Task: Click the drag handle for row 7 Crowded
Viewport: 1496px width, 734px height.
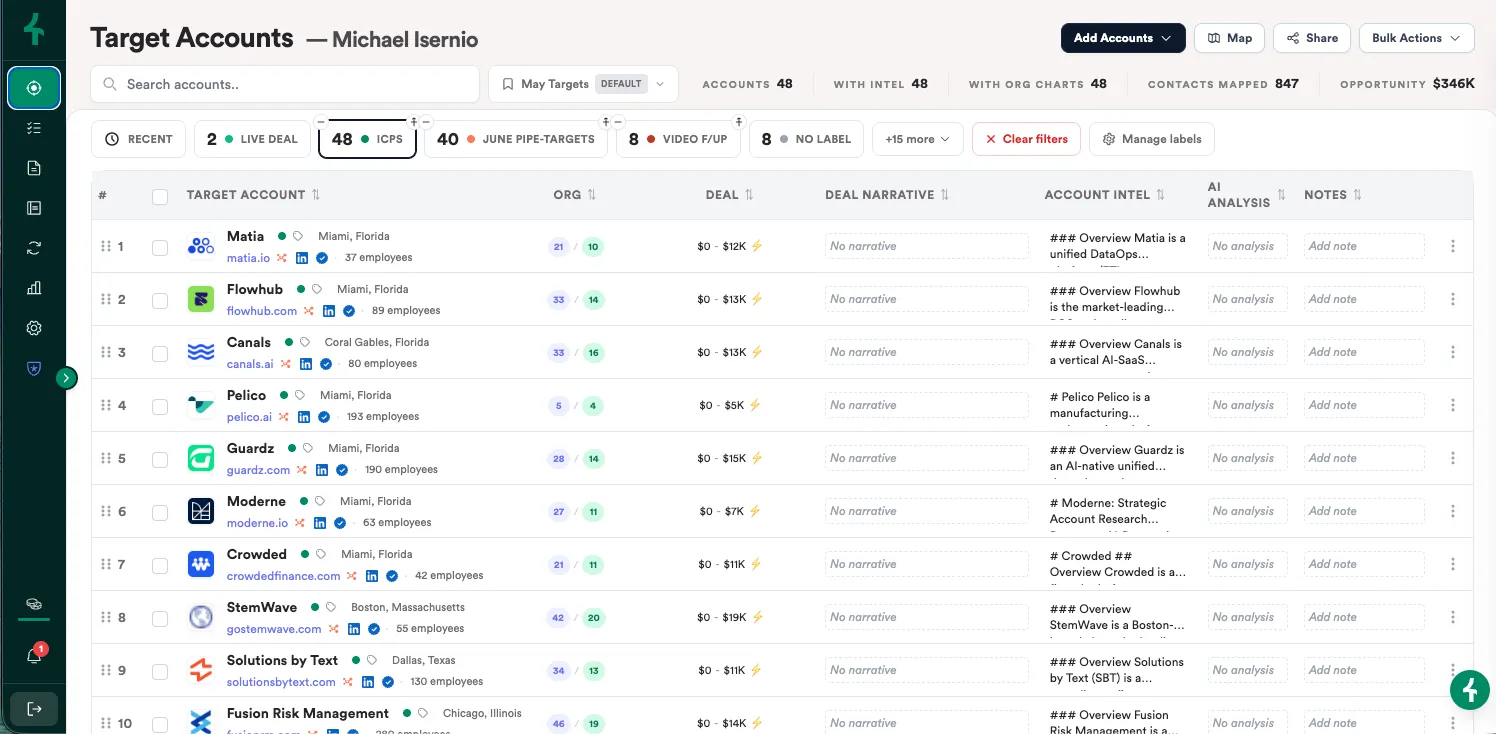Action: 105,564
